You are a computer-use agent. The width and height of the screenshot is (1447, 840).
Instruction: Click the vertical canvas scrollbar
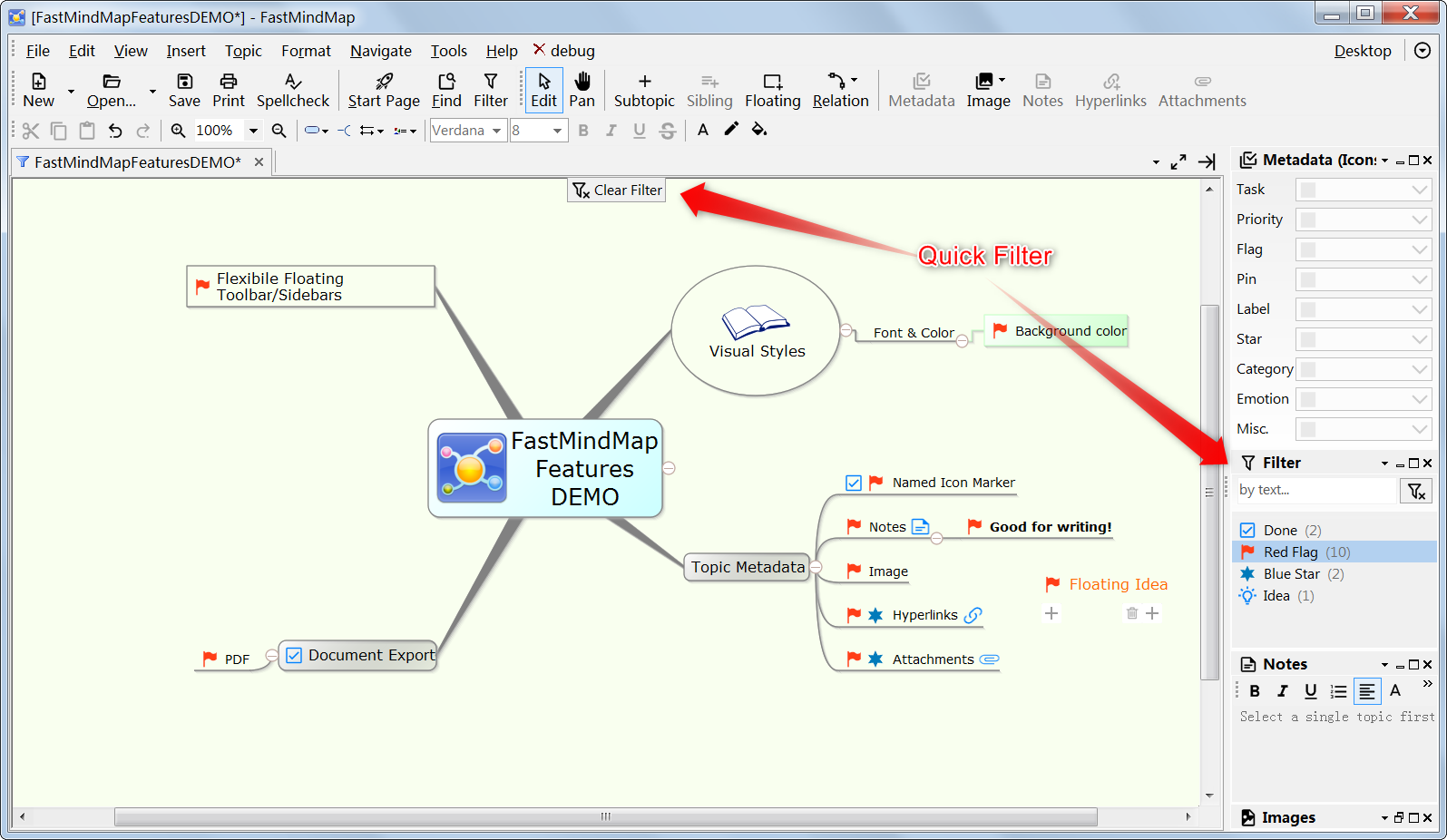(1209, 491)
